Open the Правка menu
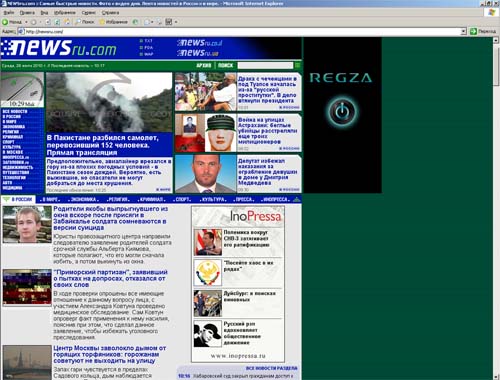Viewport: 500px width, 380px height. click(27, 12)
